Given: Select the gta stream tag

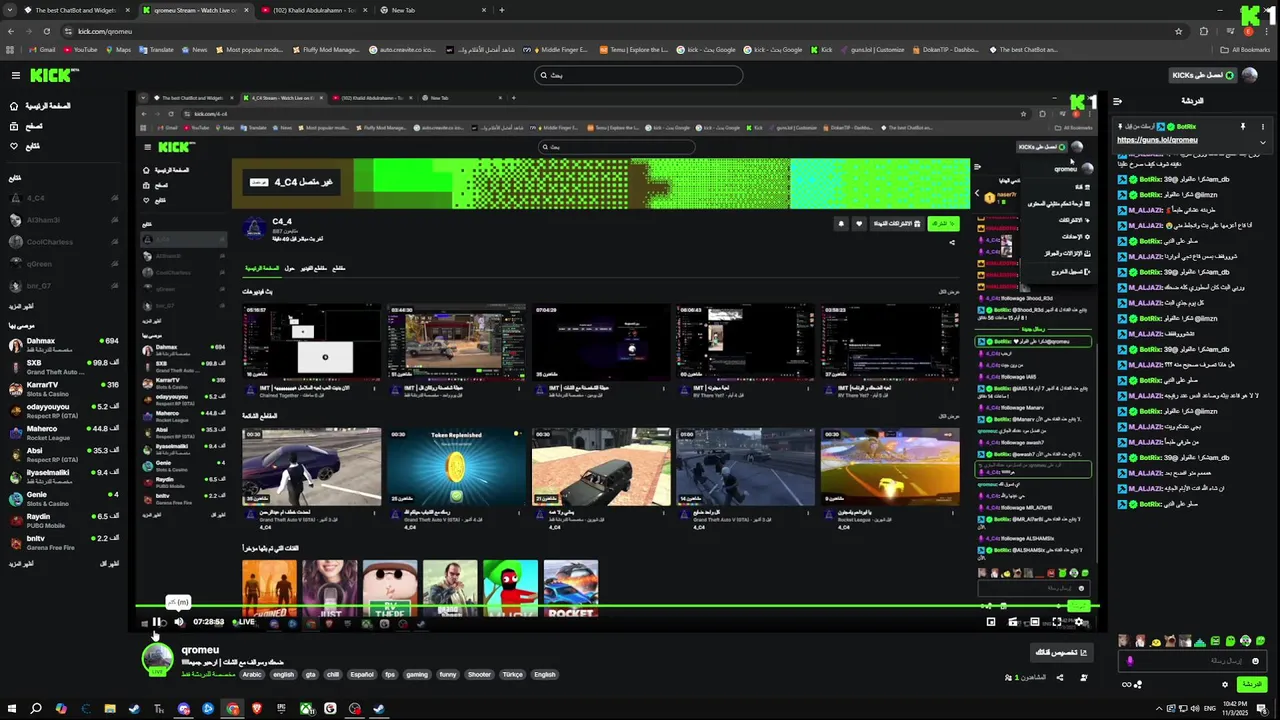Looking at the screenshot, I should coord(311,674).
